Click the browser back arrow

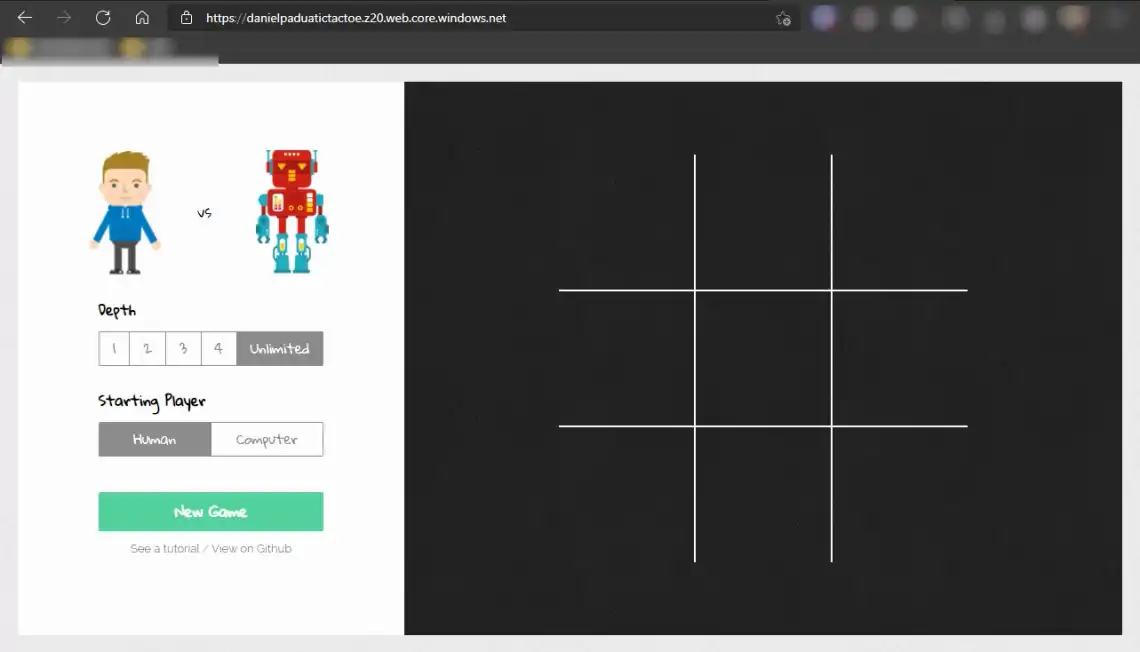tap(24, 17)
